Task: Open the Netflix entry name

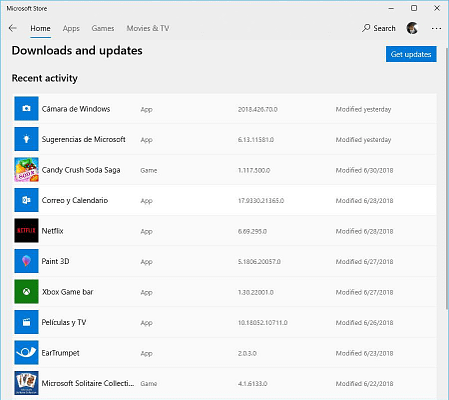Action: 52,231
